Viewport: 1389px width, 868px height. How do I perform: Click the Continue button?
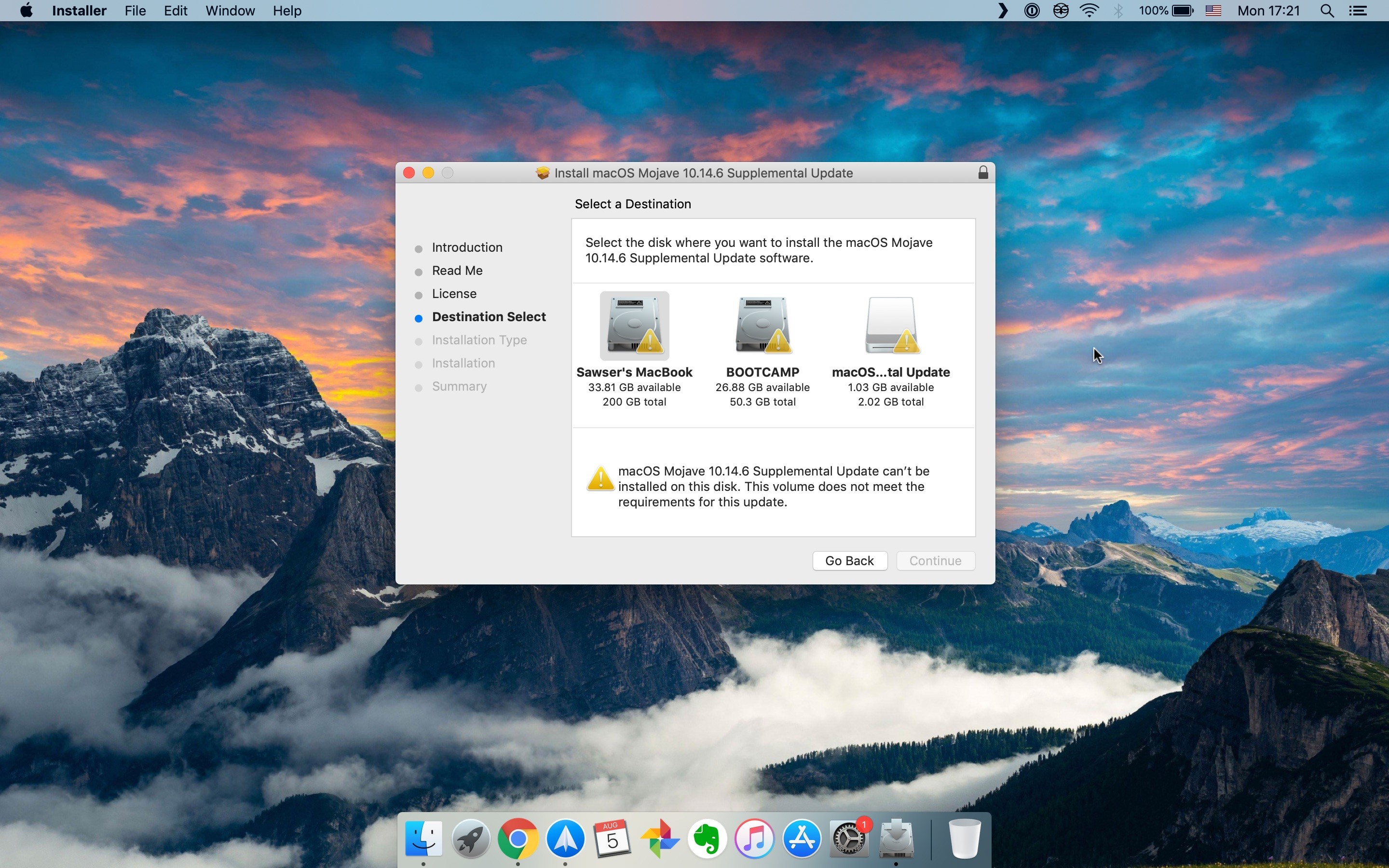[934, 561]
